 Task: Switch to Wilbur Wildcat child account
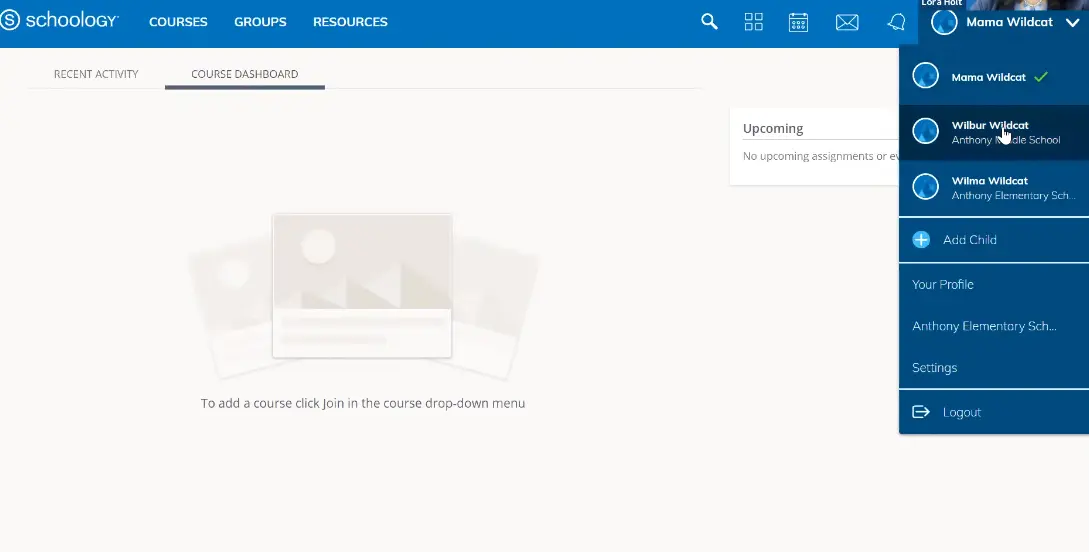[990, 132]
